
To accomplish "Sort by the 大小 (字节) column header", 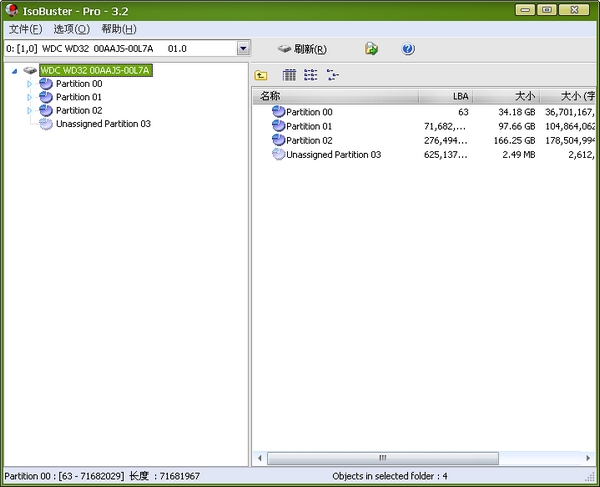I will [568, 96].
